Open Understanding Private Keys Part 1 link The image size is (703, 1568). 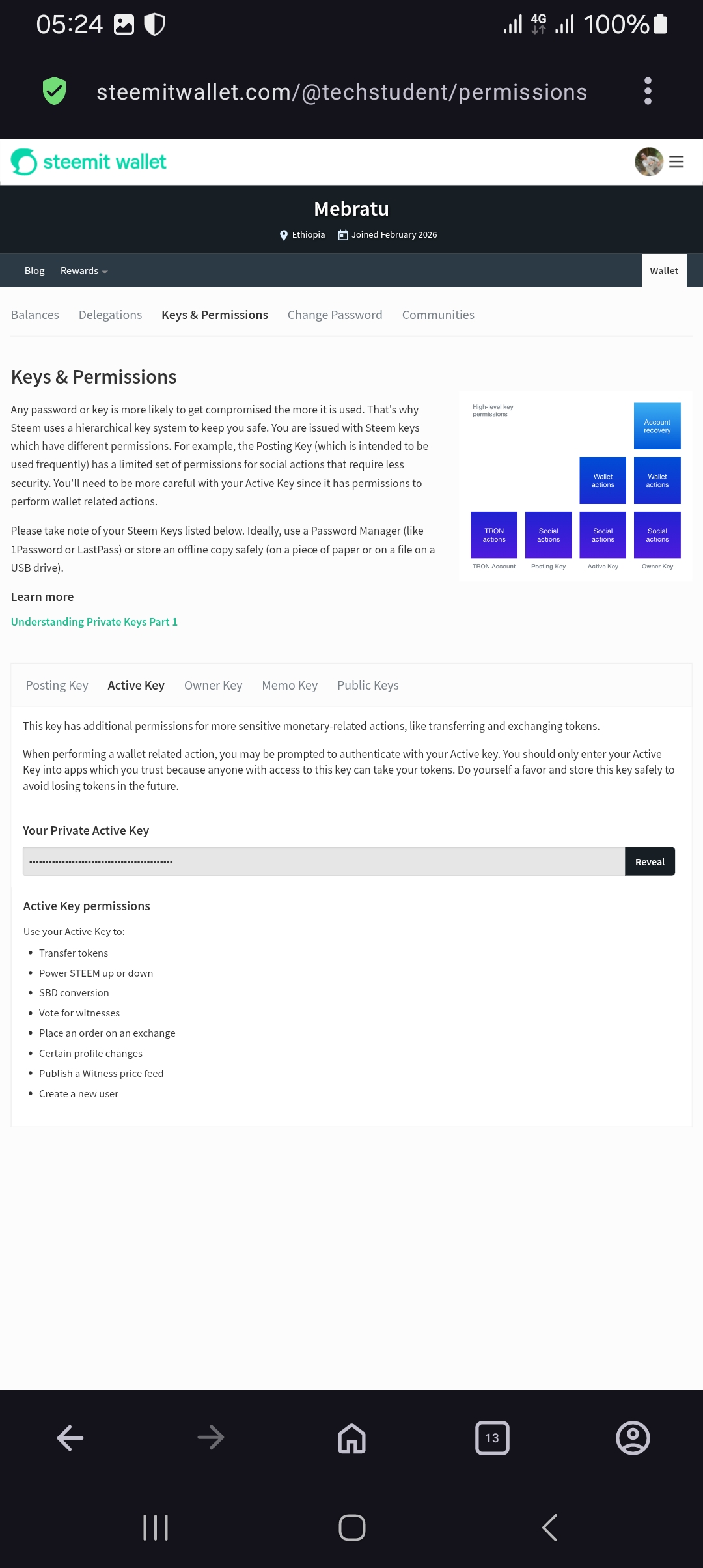coord(94,622)
